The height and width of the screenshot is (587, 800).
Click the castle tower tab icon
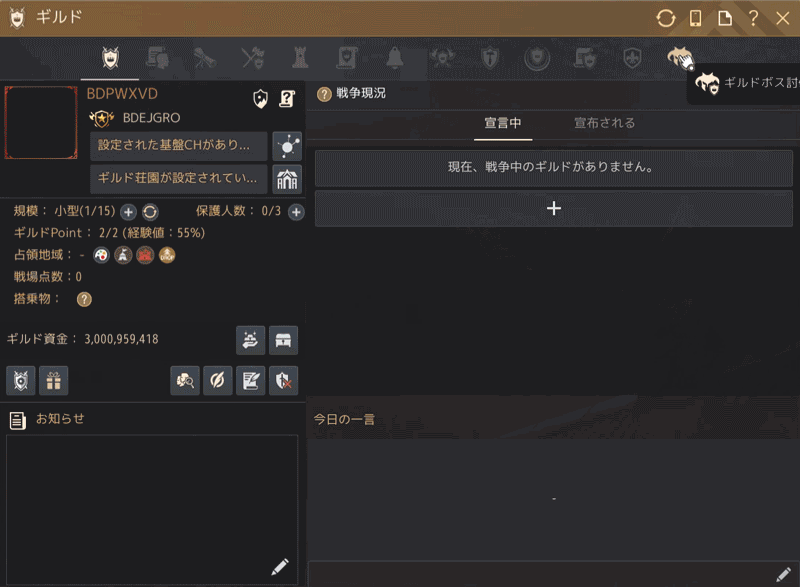click(299, 58)
